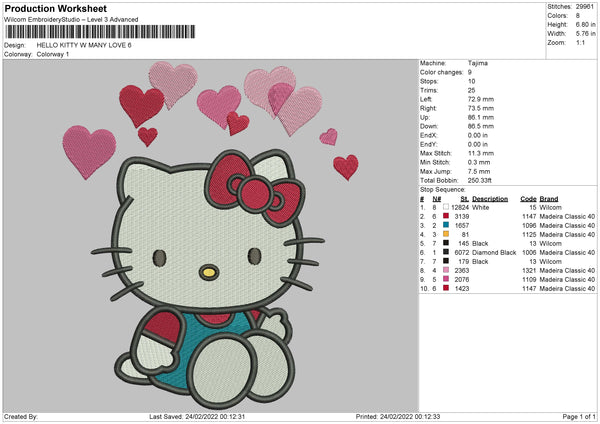
Task: Click 'Black' description beside 145 stitches
Action: click(480, 243)
